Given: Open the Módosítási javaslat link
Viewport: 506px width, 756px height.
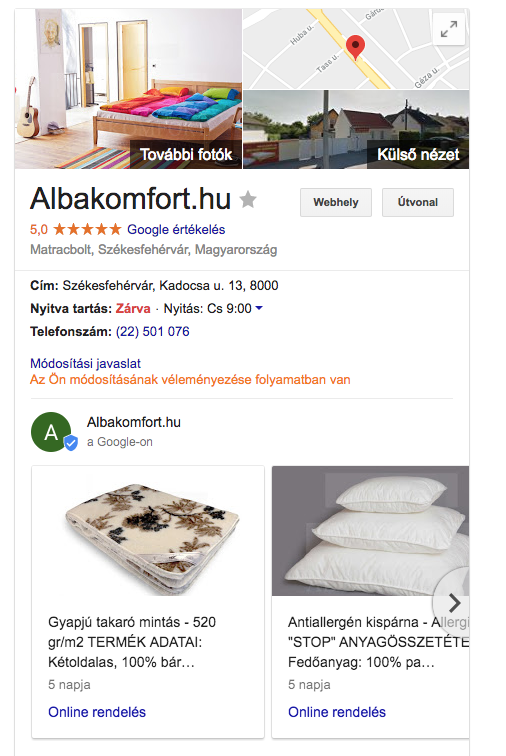Looking at the screenshot, I should (85, 363).
